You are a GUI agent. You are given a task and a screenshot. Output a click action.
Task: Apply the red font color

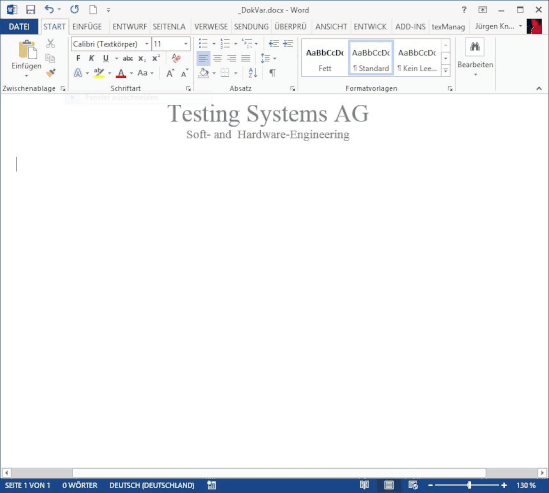[x=121, y=73]
